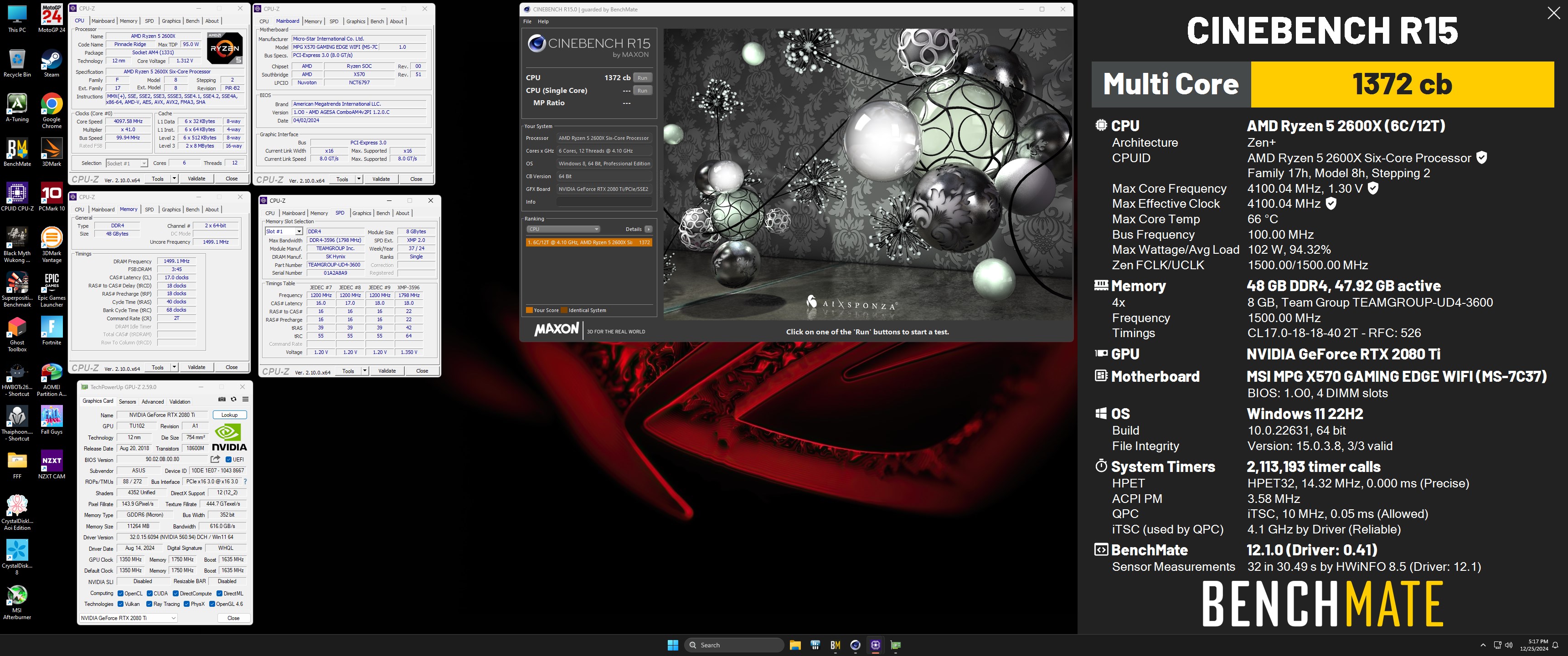Click Run button for Cinebench CPU test
The height and width of the screenshot is (656, 1568).
[642, 78]
